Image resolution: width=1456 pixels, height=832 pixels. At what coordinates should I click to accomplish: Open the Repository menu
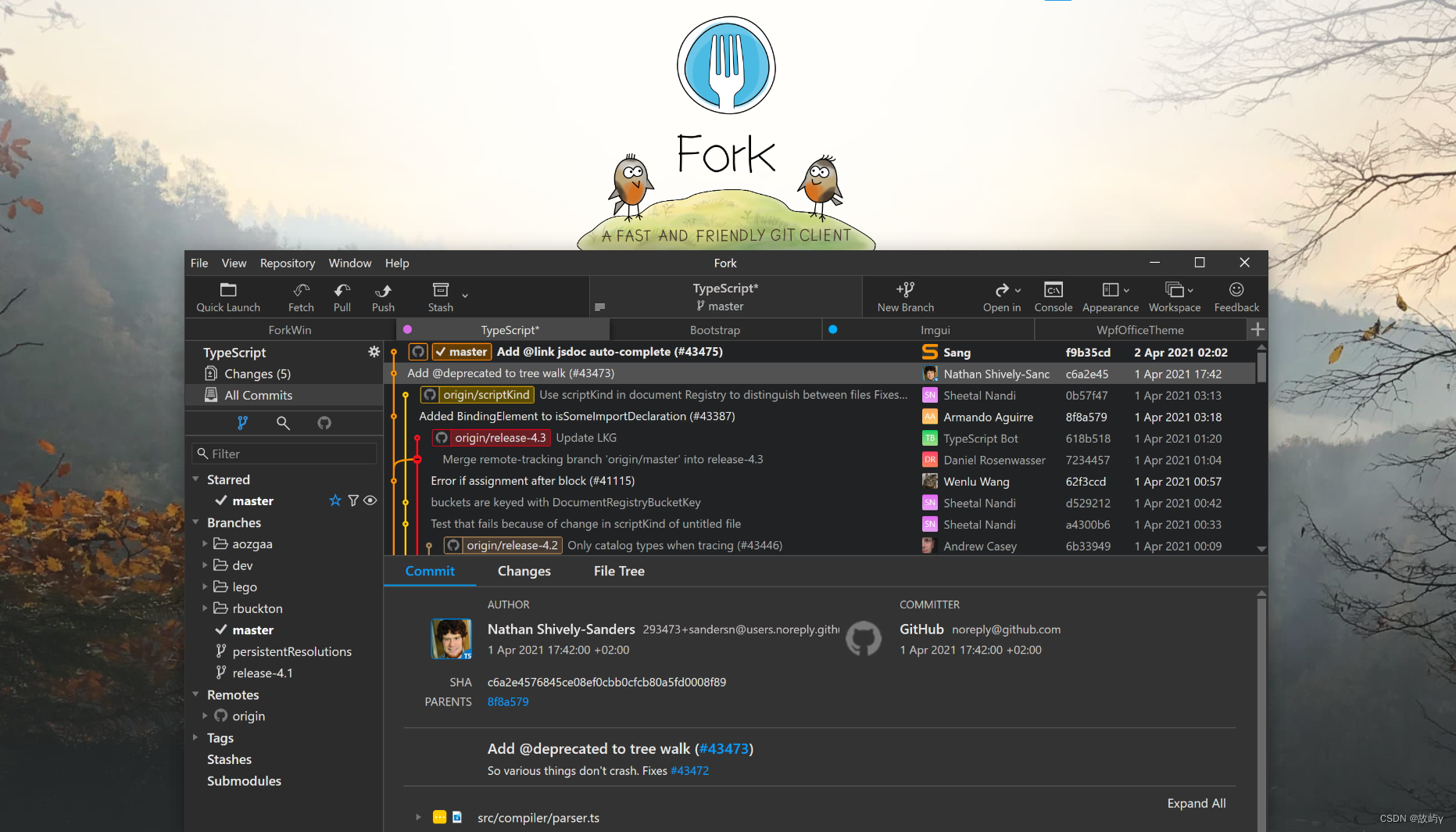(288, 264)
